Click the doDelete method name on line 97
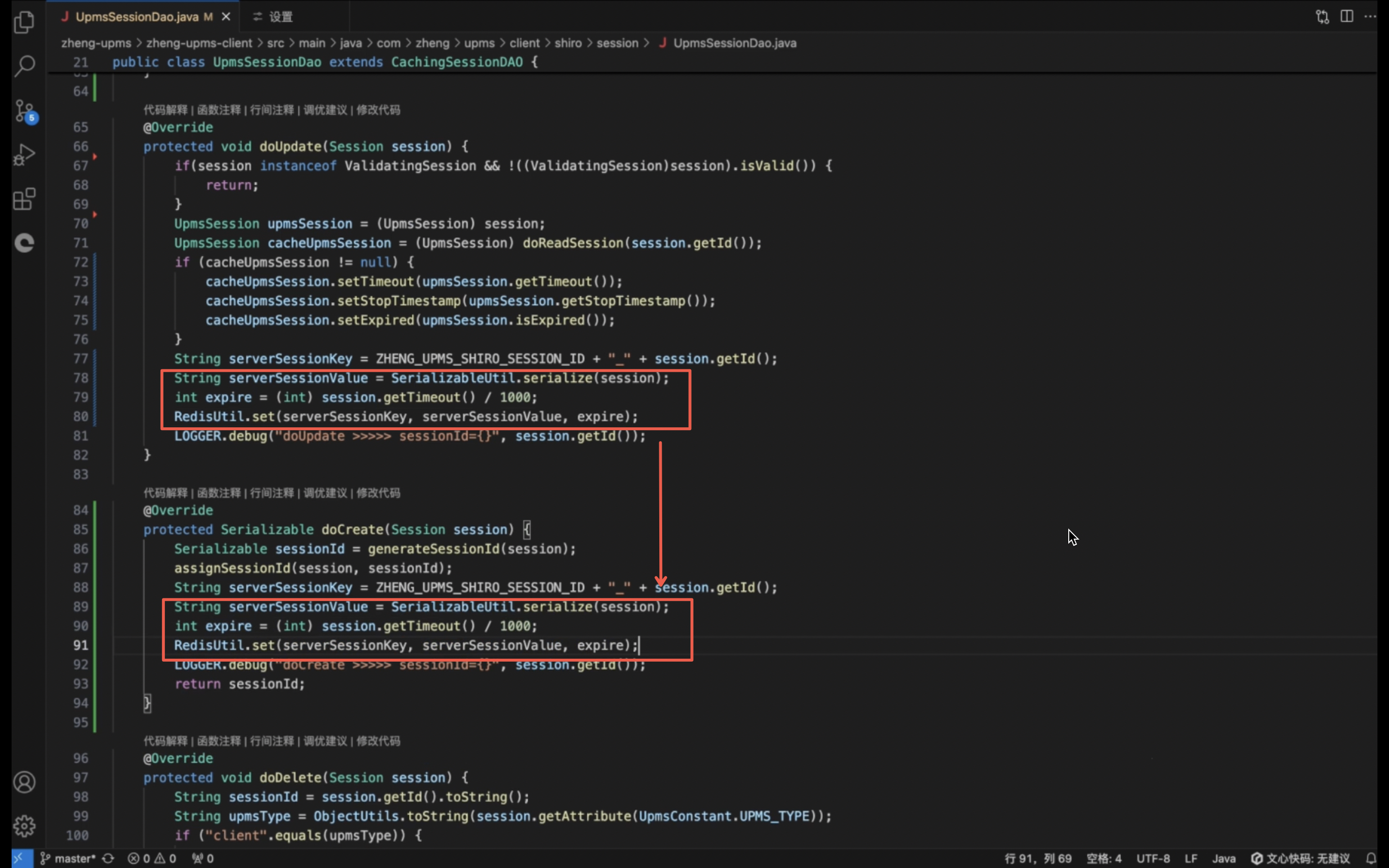The width and height of the screenshot is (1389, 868). coord(290,777)
